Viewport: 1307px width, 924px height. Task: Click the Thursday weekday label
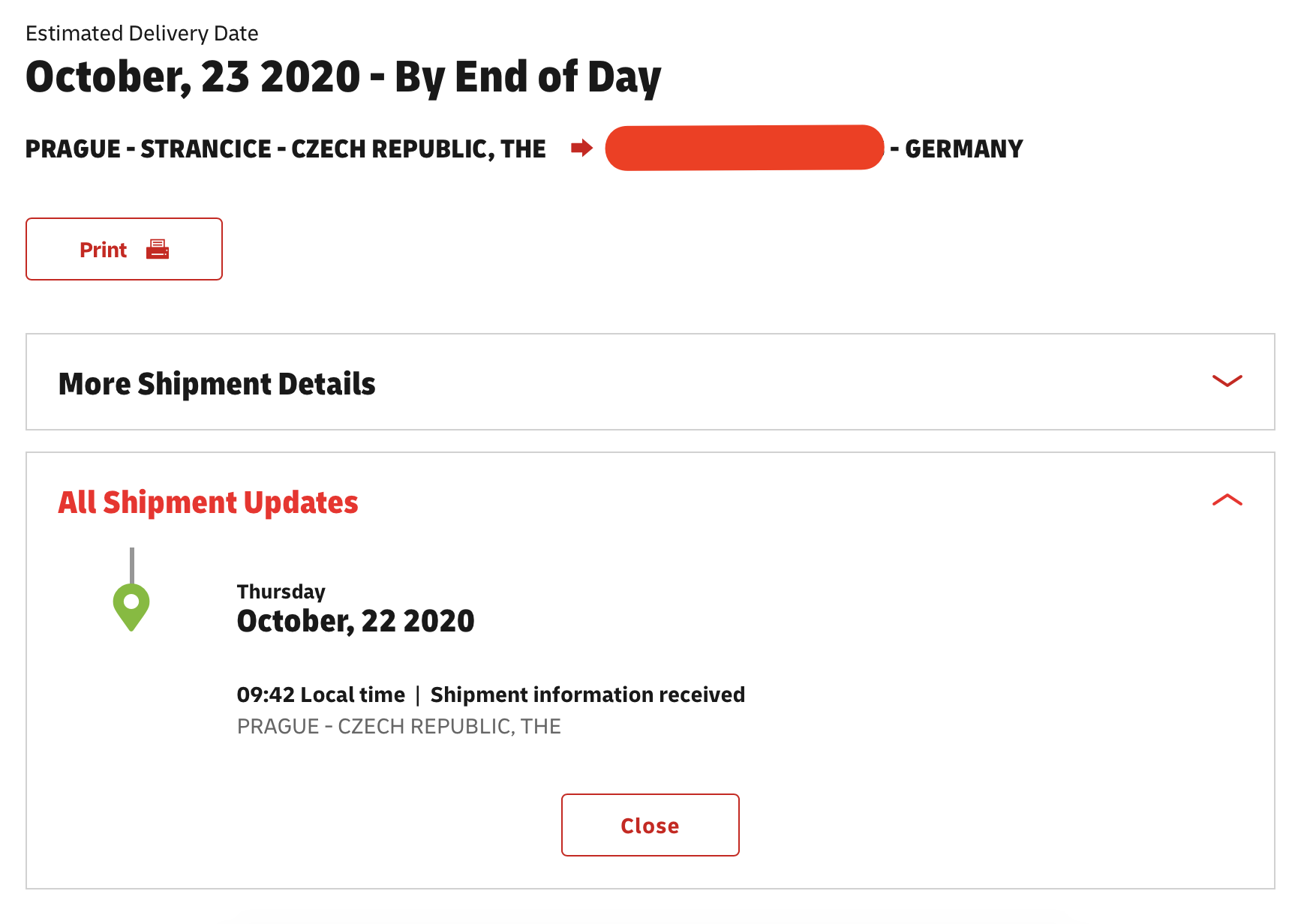click(x=281, y=592)
